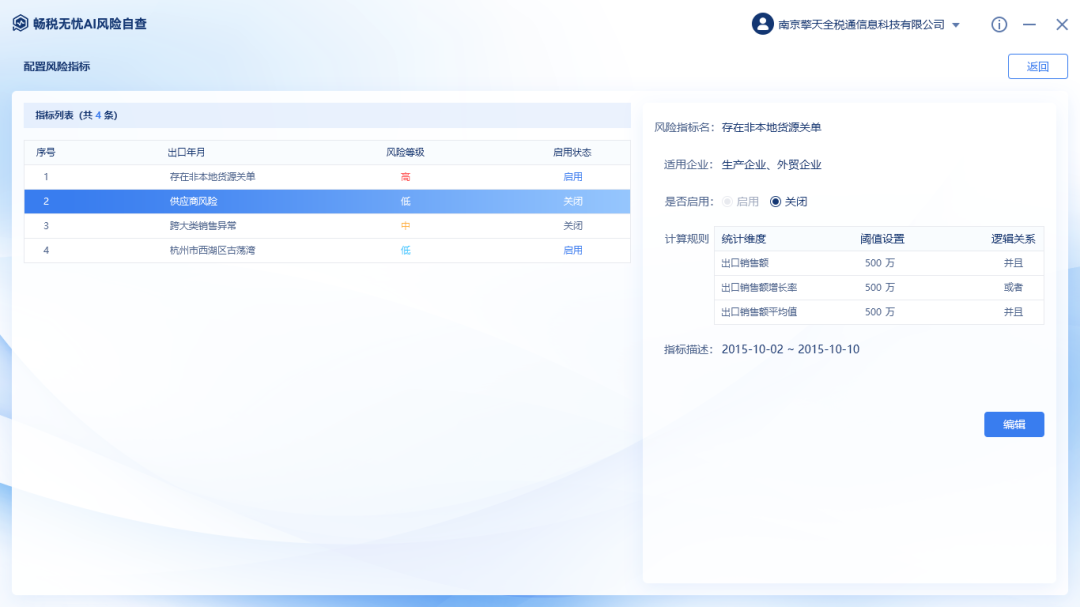Click the 畅税无忧 app logo icon
Viewport: 1080px width, 607px height.
20,23
